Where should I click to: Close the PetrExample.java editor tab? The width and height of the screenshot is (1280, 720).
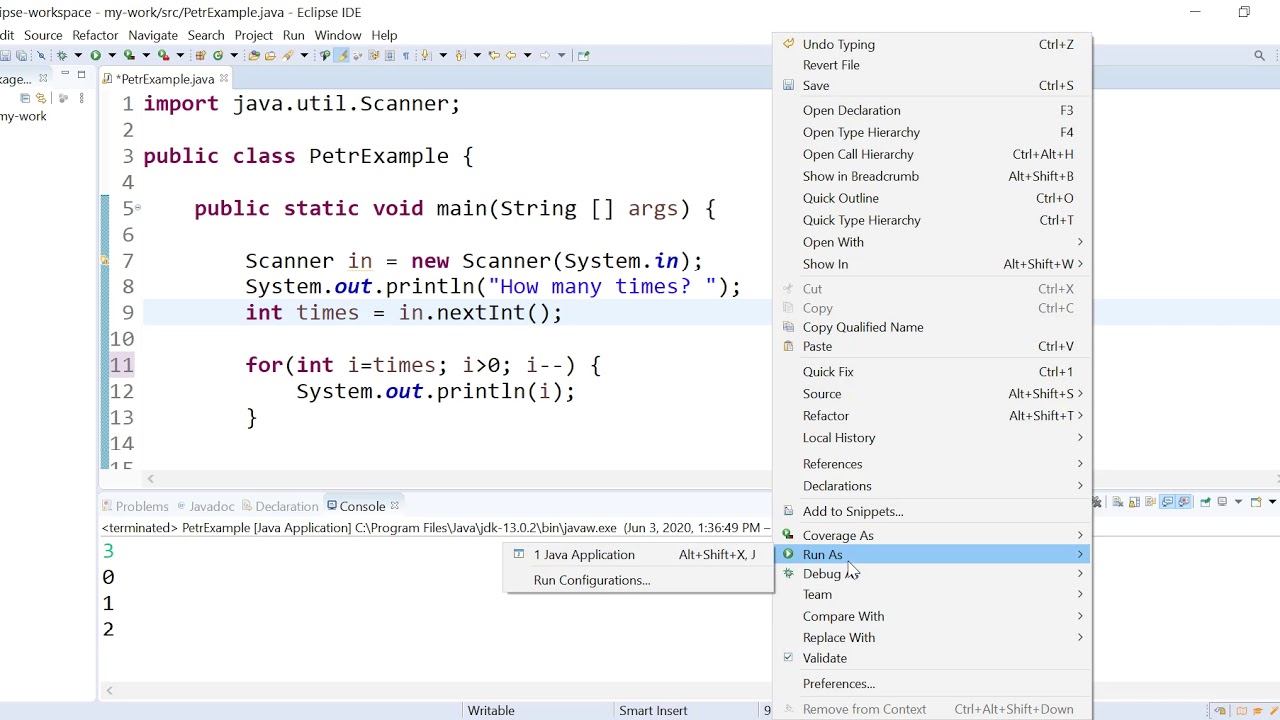pos(224,79)
